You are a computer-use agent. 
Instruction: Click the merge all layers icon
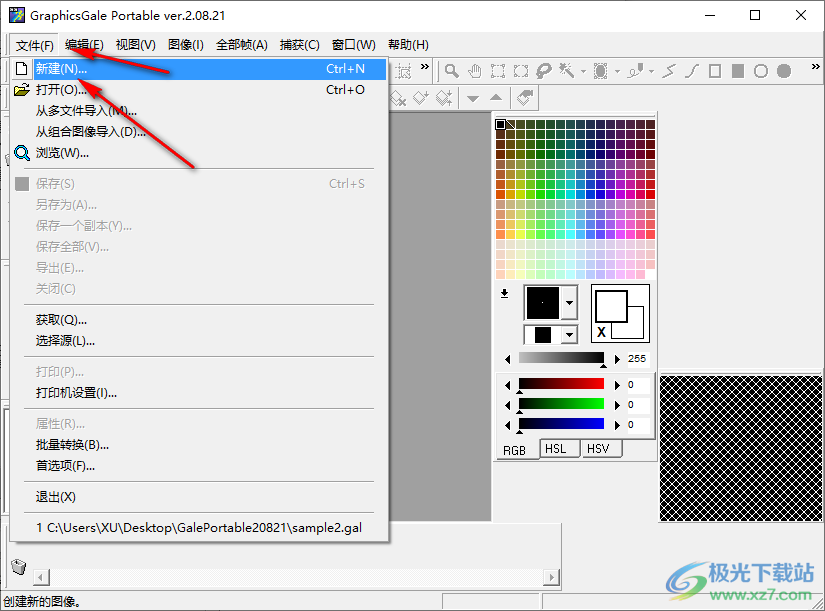(444, 98)
